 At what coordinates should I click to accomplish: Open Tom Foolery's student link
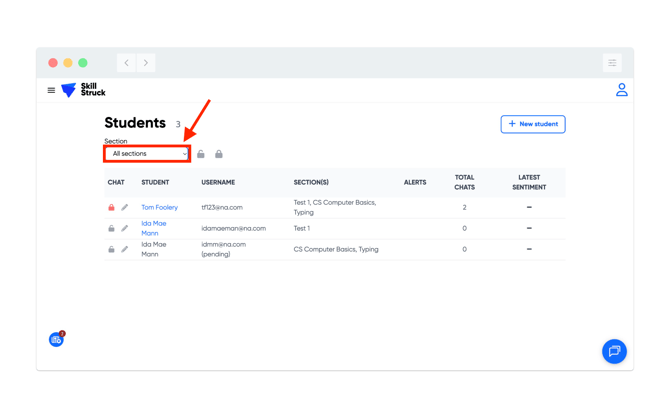coord(159,208)
